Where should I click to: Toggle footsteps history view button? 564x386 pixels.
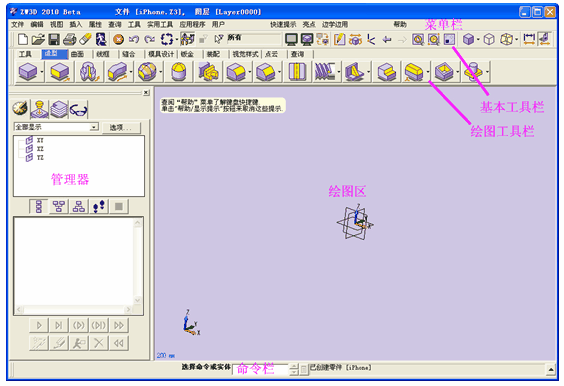tap(99, 206)
